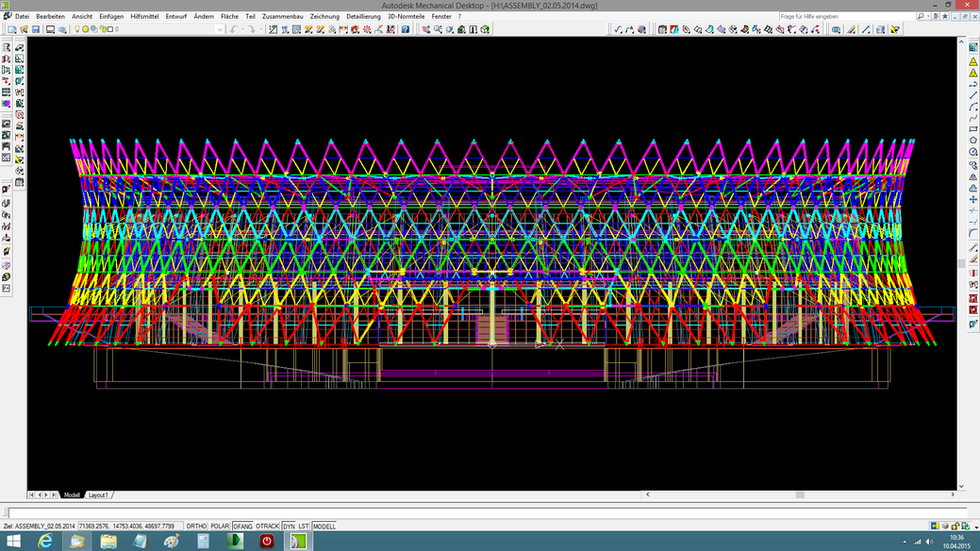
Task: Click the line draw tool in right toolbar
Action: 973,96
